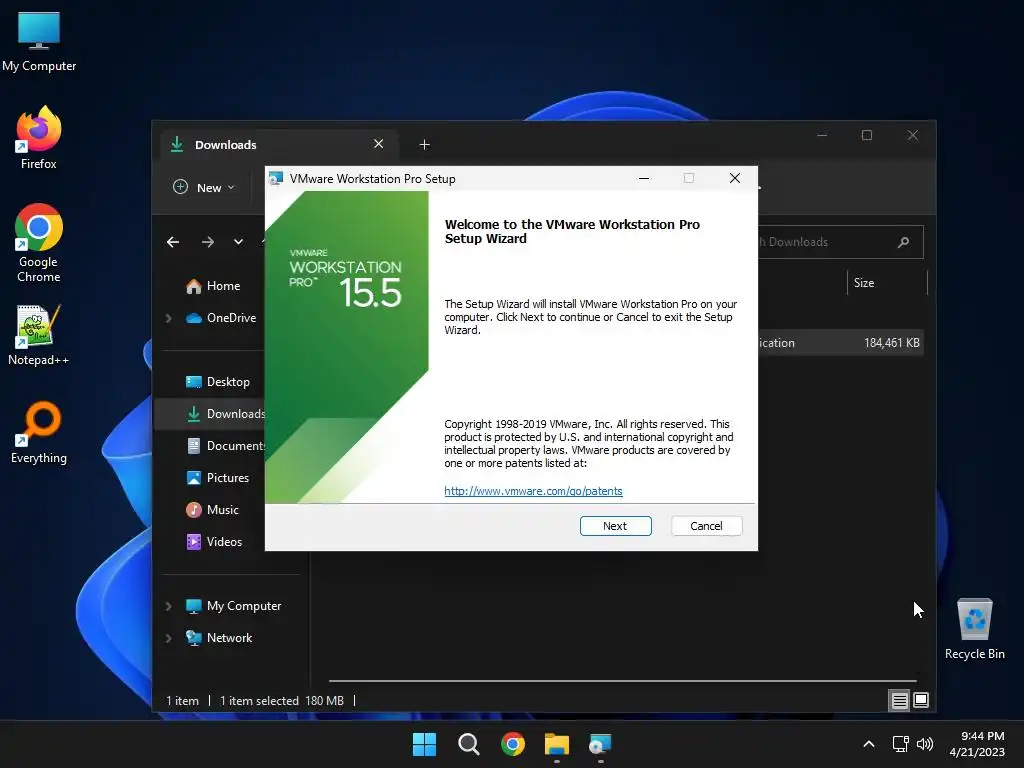Go back in File Explorer
This screenshot has height=768, width=1024.
pyautogui.click(x=173, y=242)
